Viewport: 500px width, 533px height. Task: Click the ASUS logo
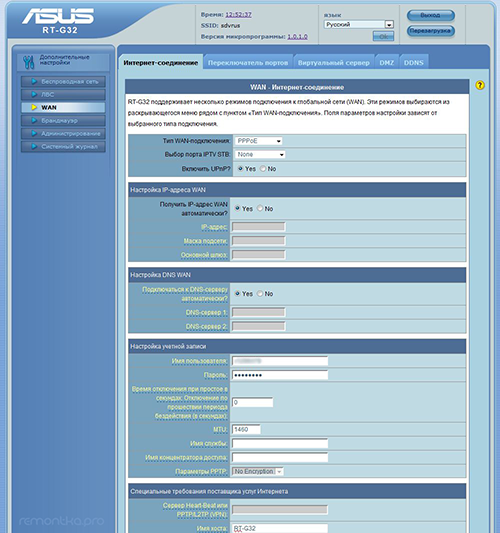click(x=58, y=16)
